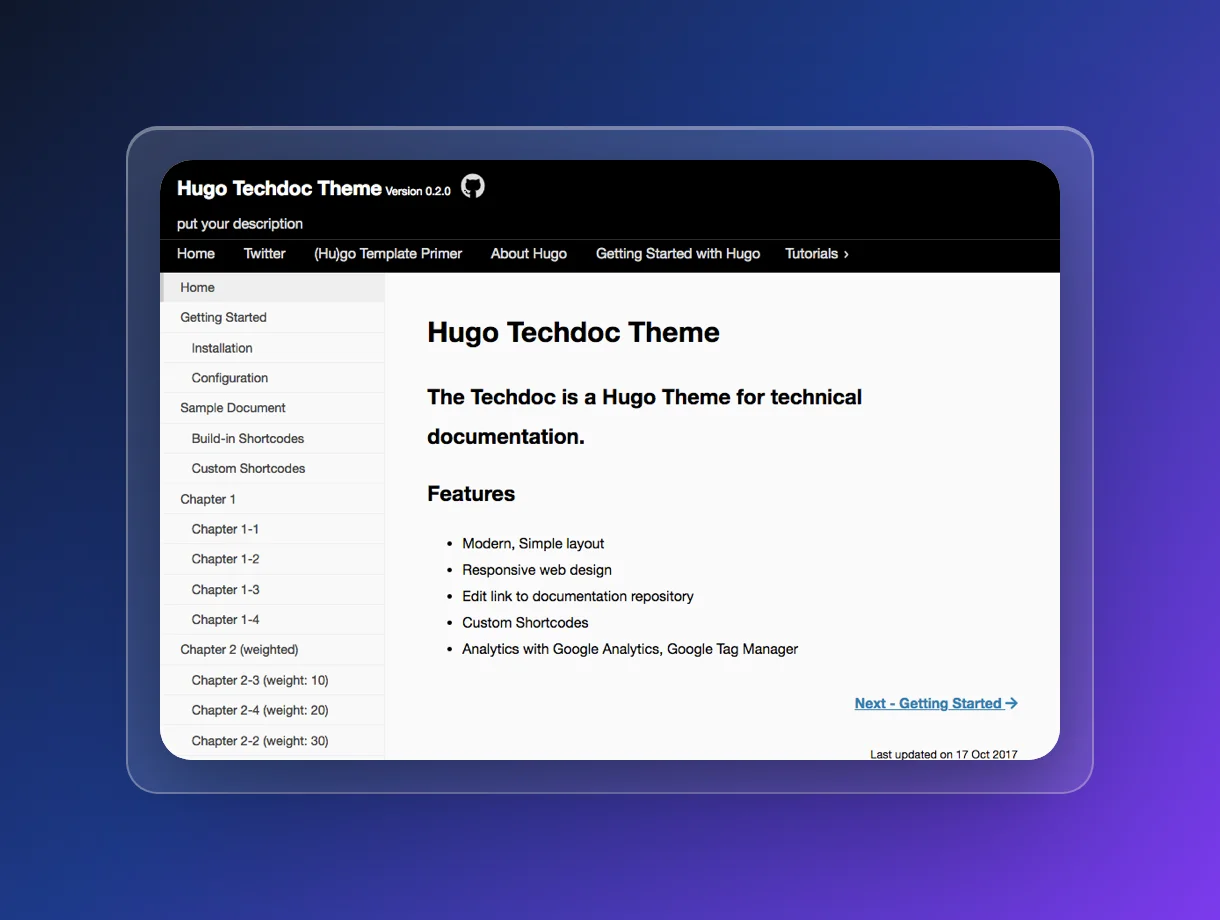Screen dimensions: 1220x920
Task: Open the Home item in top navigation bar
Action: tap(196, 254)
